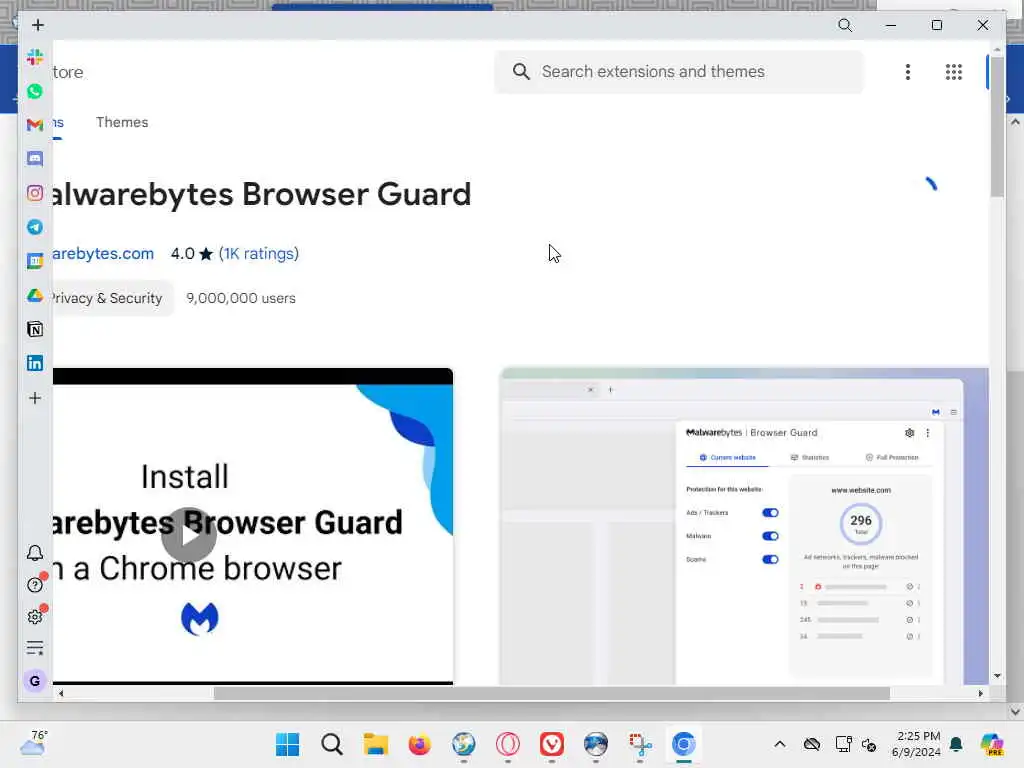Screen dimensions: 1024x768
Task: Launch Vivaldi from the taskbar
Action: (x=552, y=744)
